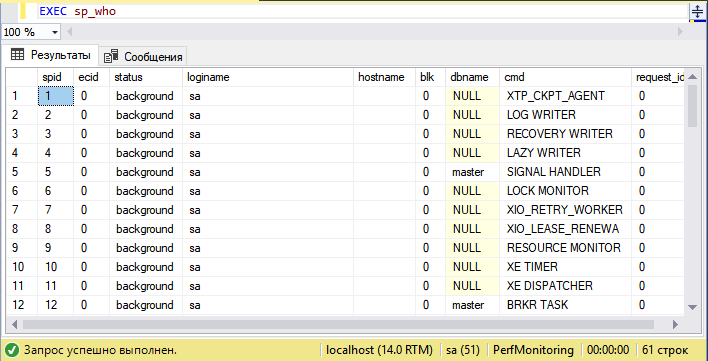The image size is (708, 361).
Task: Click master dbname in SIGNAL HANDLER row
Action: (472, 172)
